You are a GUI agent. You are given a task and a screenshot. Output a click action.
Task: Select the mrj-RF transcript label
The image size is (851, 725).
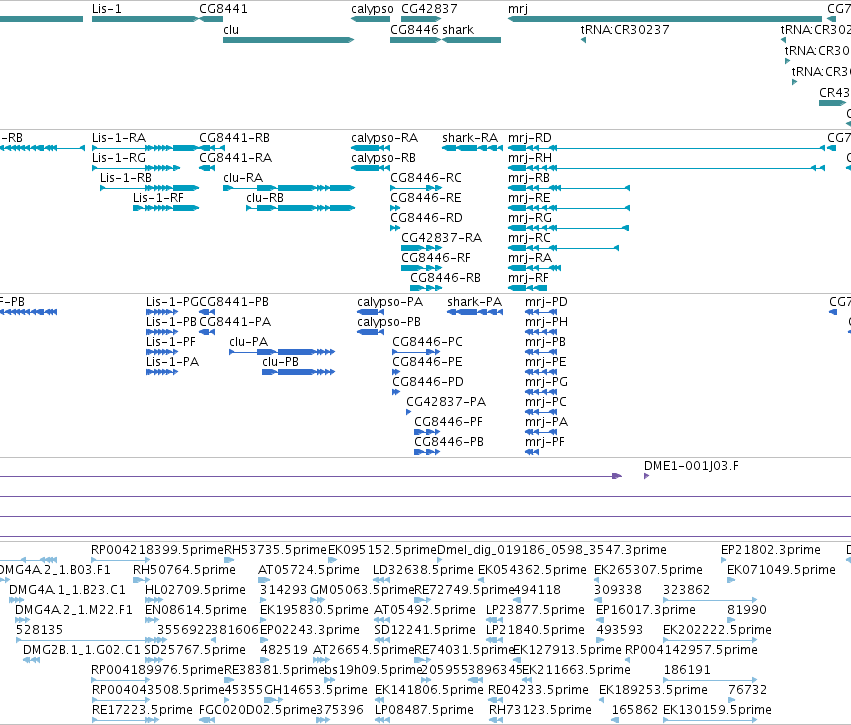point(529,278)
